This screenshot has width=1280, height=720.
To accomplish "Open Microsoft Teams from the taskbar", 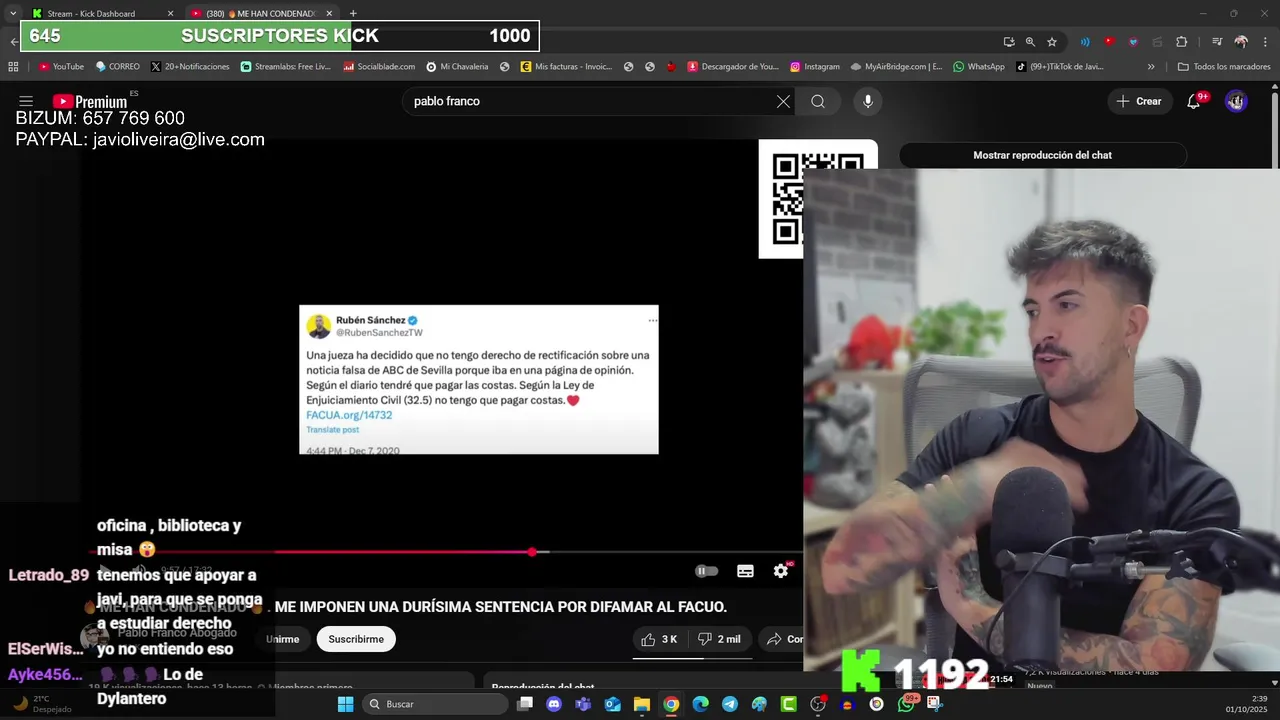I will coord(583,704).
